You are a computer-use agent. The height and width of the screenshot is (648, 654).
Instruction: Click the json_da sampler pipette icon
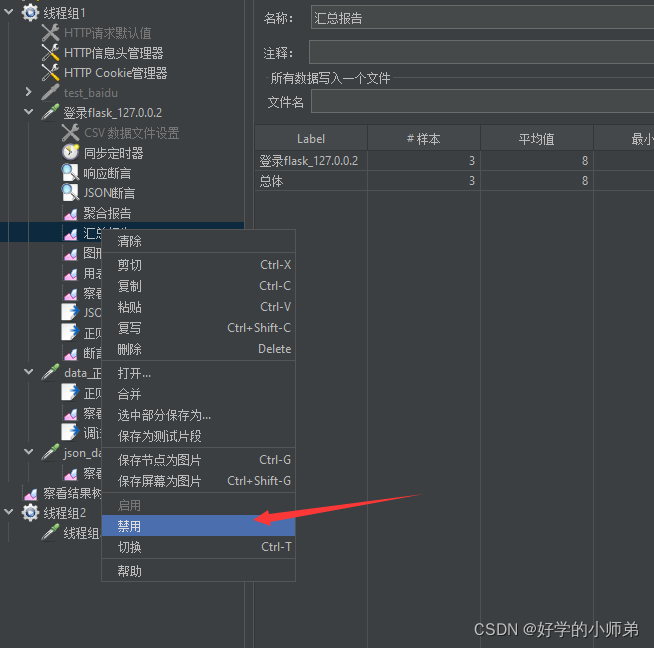50,452
